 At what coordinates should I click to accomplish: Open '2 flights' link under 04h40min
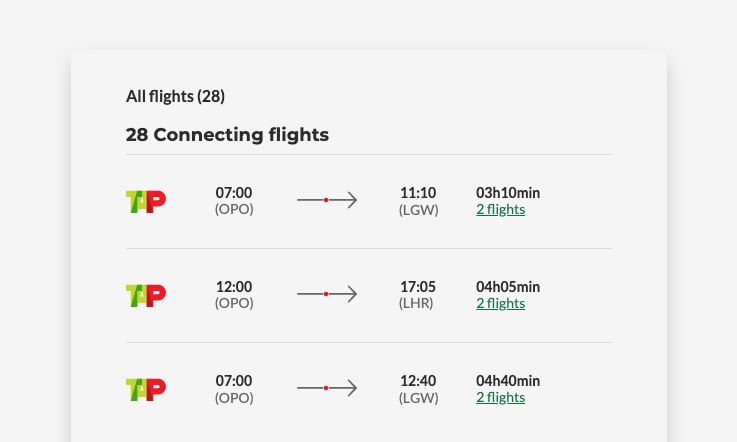pos(500,398)
